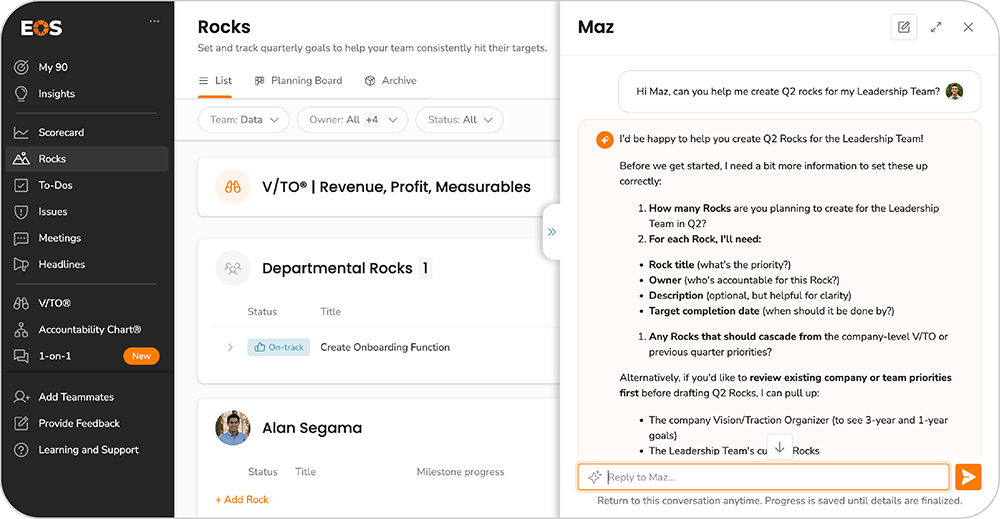The image size is (1000, 519).
Task: Click the Title column header under Departmental Rocks
Action: 330,312
